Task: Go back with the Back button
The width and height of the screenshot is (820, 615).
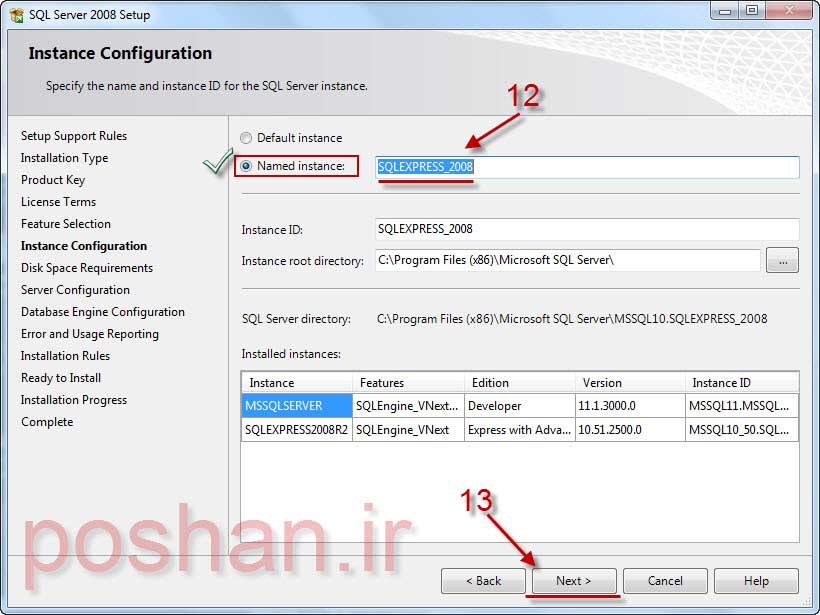Action: tap(483, 581)
